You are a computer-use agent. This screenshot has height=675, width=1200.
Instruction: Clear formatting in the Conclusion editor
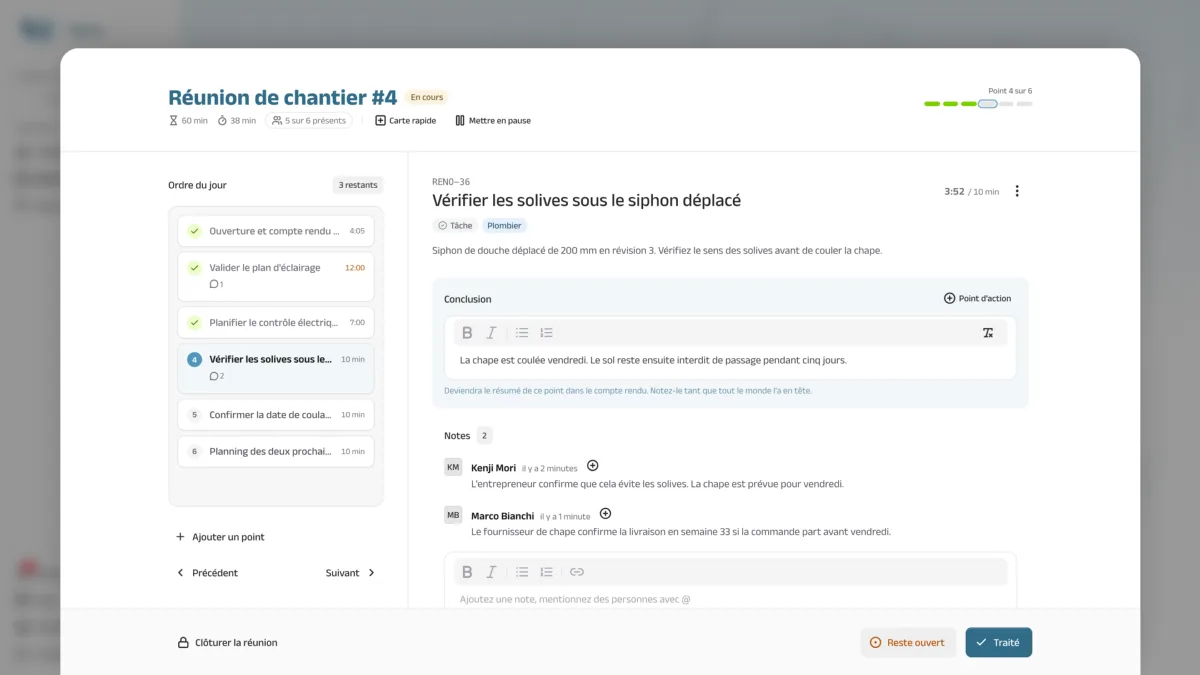tap(988, 333)
